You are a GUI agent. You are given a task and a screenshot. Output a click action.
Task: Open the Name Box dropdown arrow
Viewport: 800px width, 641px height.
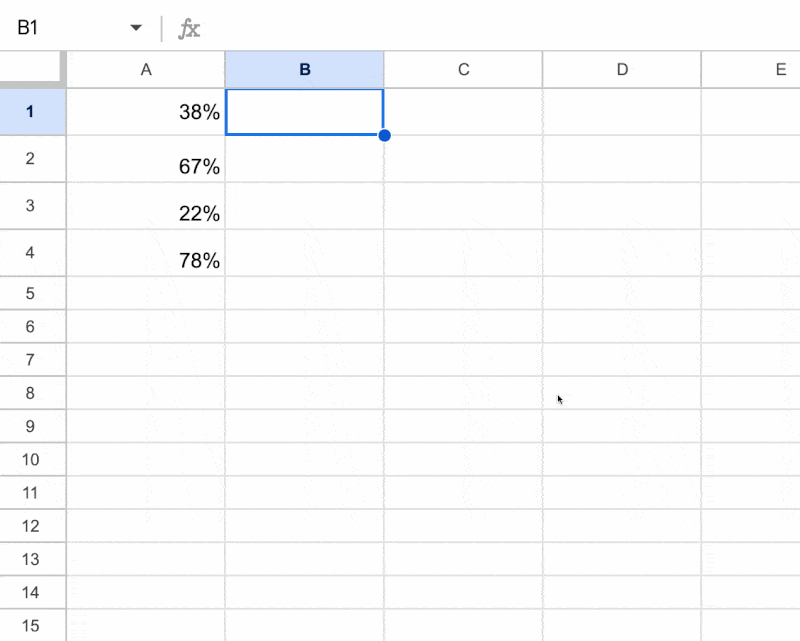[x=136, y=27]
